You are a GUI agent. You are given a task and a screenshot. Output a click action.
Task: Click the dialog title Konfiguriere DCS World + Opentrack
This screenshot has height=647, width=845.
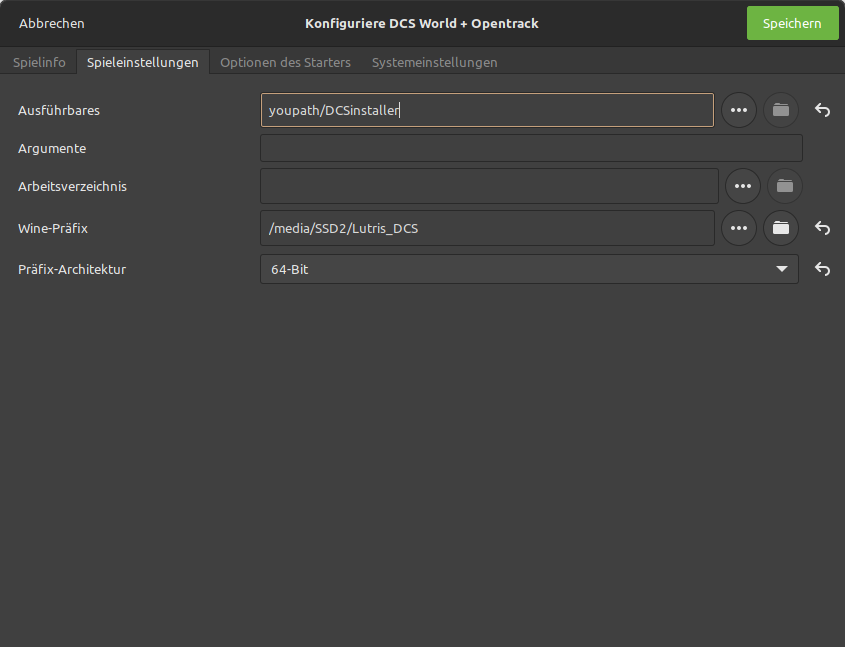coord(421,24)
